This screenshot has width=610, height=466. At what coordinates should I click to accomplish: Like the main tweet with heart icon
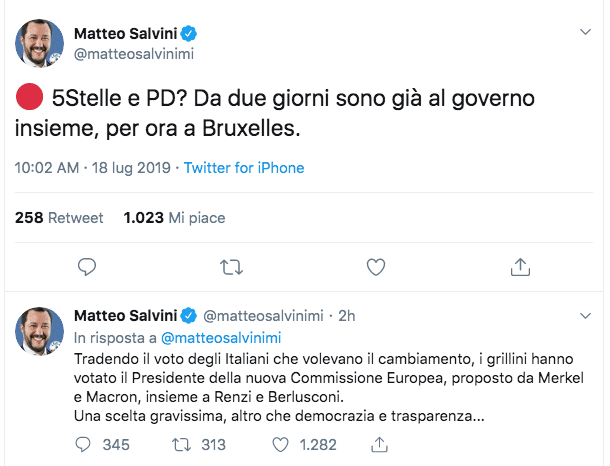coord(376,267)
